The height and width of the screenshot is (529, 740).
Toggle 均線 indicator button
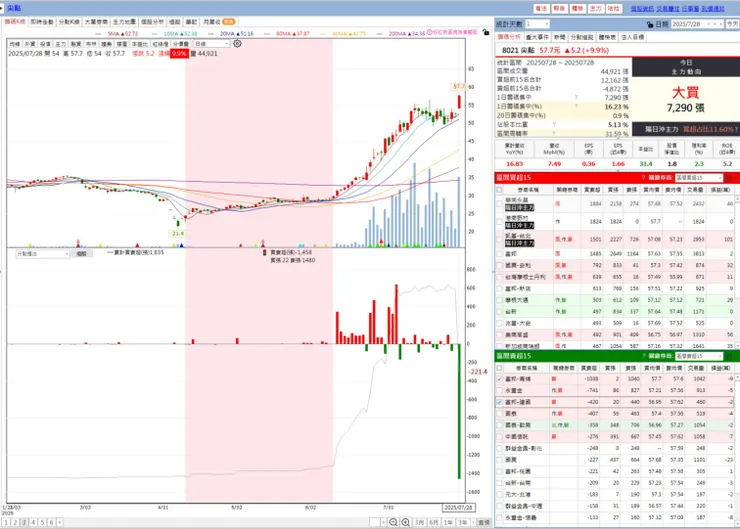15,44
